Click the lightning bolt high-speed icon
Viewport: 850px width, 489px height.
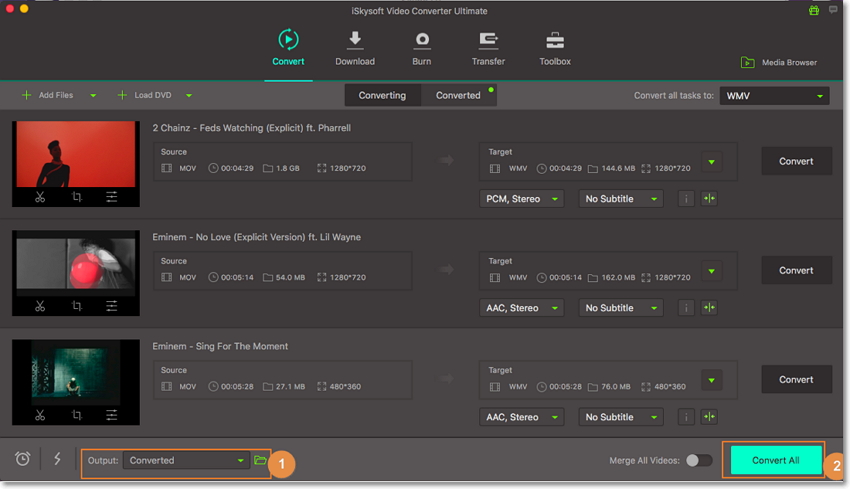(57, 459)
